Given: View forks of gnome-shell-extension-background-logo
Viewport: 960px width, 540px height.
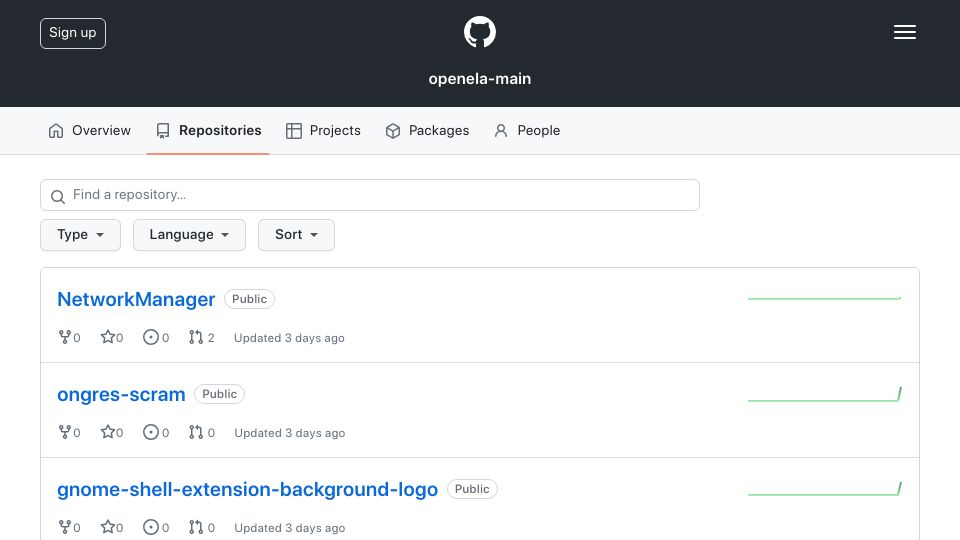Looking at the screenshot, I should click(x=69, y=527).
